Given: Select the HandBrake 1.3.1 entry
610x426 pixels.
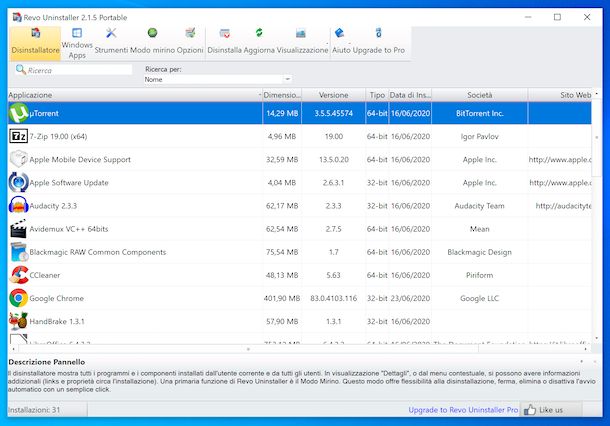Looking at the screenshot, I should tap(57, 321).
